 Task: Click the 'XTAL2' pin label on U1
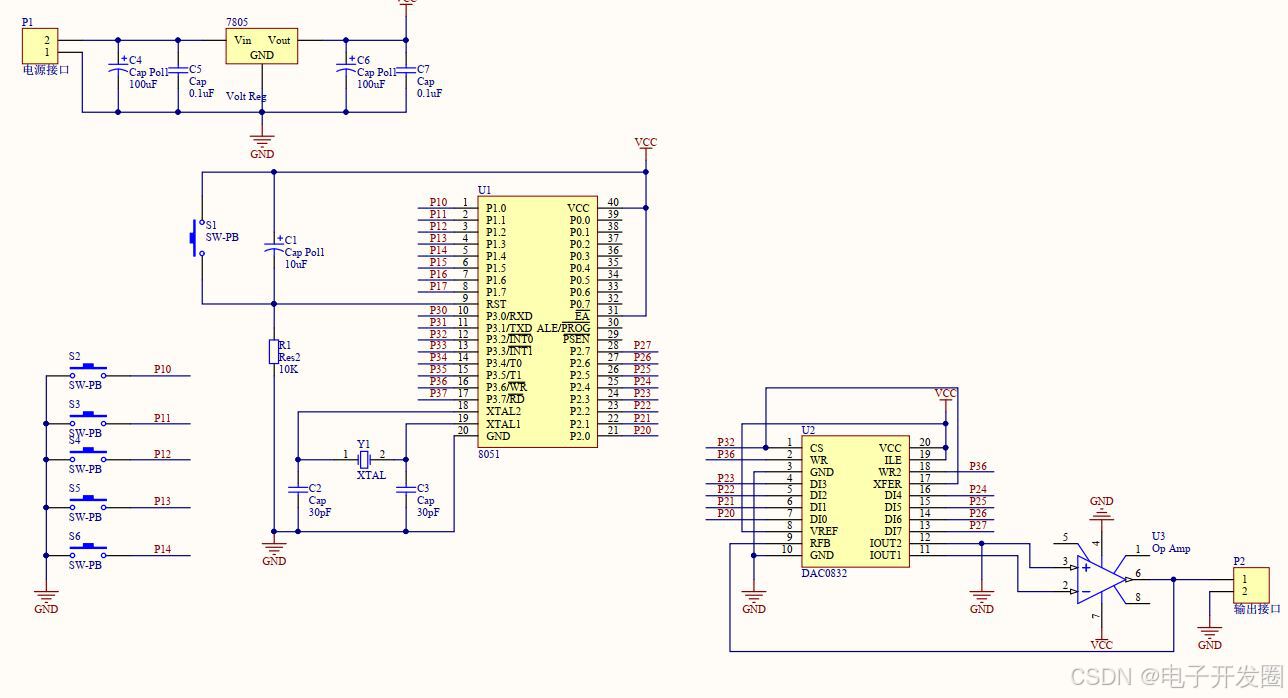503,411
